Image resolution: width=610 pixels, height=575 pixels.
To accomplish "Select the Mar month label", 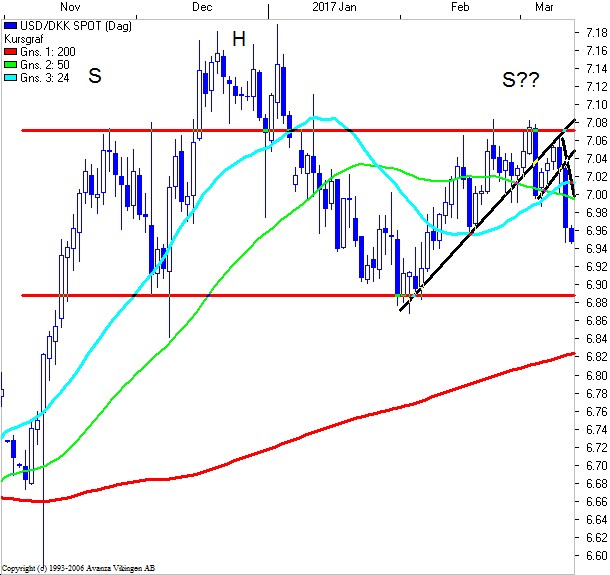I will coord(545,7).
